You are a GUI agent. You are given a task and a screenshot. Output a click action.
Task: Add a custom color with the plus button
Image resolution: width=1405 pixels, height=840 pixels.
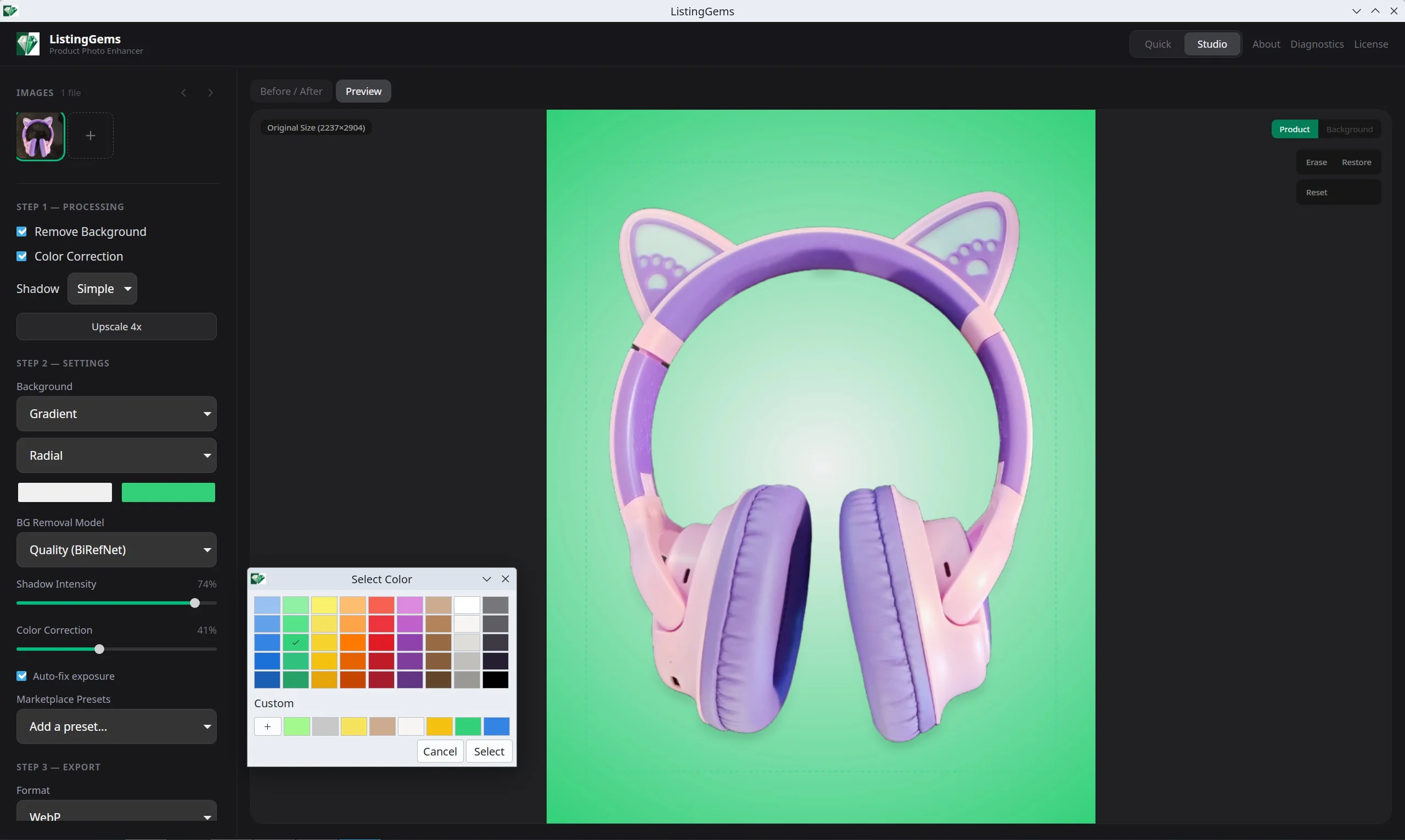pos(267,726)
